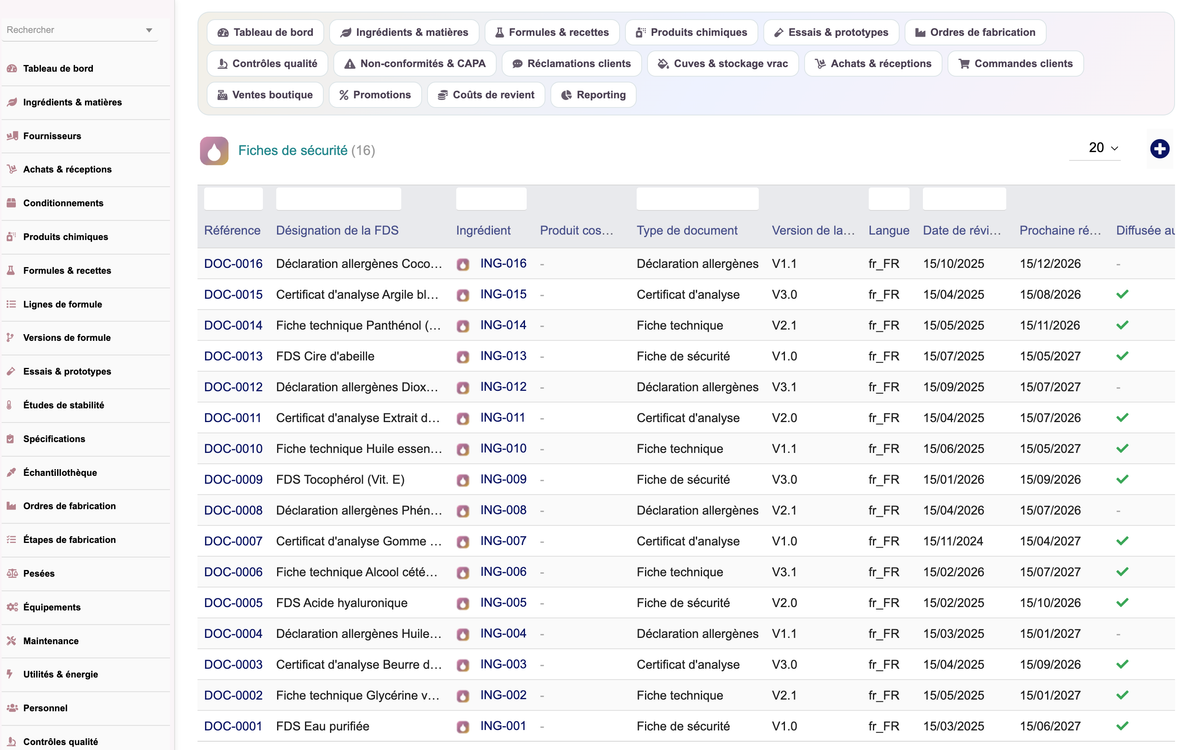Screen dimensions: 1200x750
Task: Open Contrôles qualité in the sidebar
Action: pyautogui.click(x=60, y=742)
